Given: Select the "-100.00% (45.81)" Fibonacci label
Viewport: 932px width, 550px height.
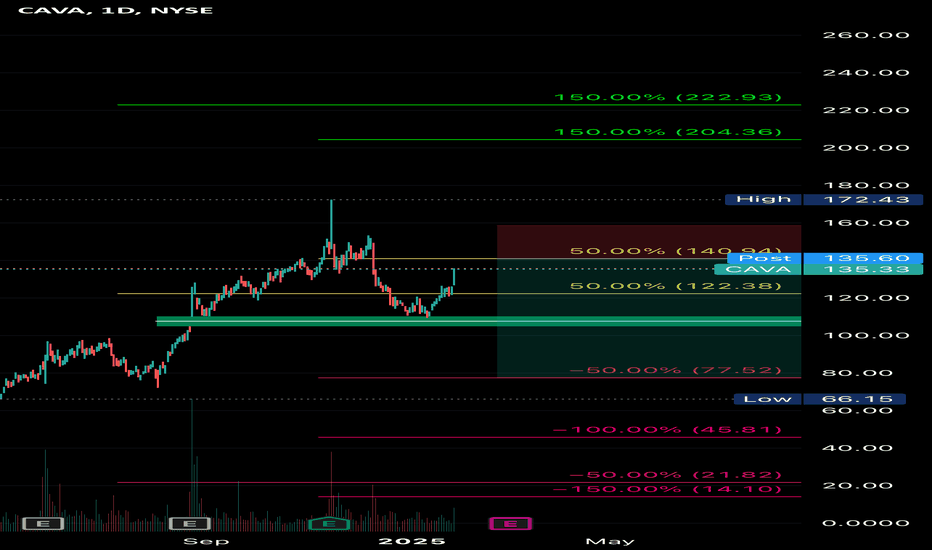Looking at the screenshot, I should pyautogui.click(x=667, y=429).
